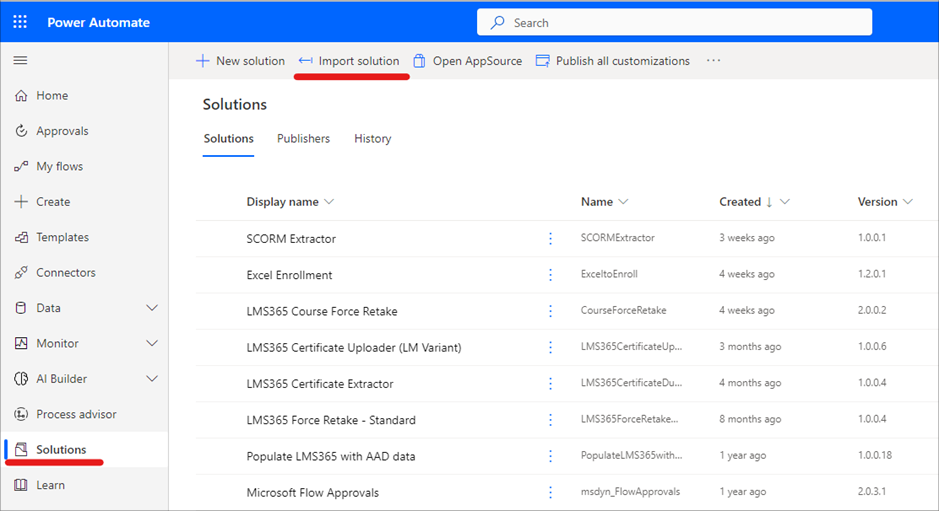The image size is (939, 511).
Task: Click the Home icon in sidebar
Action: (x=21, y=96)
